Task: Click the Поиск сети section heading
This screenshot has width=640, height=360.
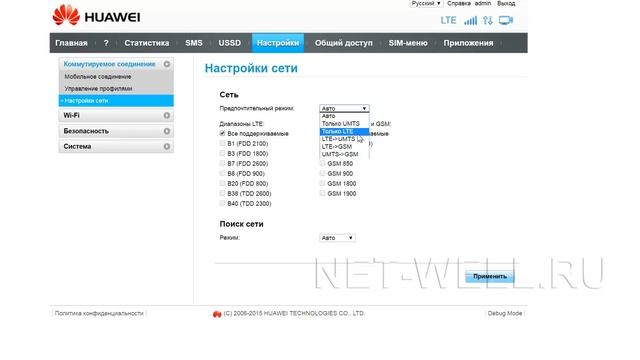Action: pos(241,224)
